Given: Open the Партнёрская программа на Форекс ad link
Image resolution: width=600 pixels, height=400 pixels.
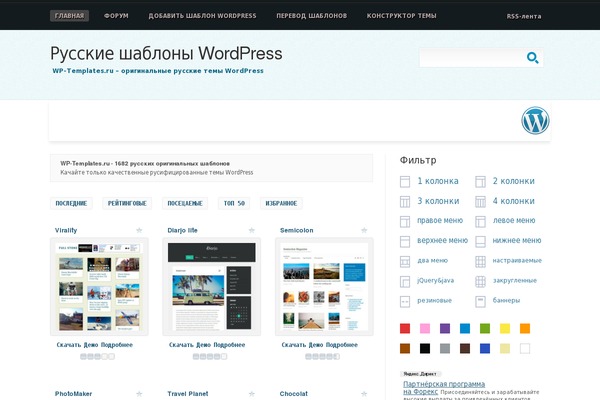Looking at the screenshot, I should (x=444, y=387).
